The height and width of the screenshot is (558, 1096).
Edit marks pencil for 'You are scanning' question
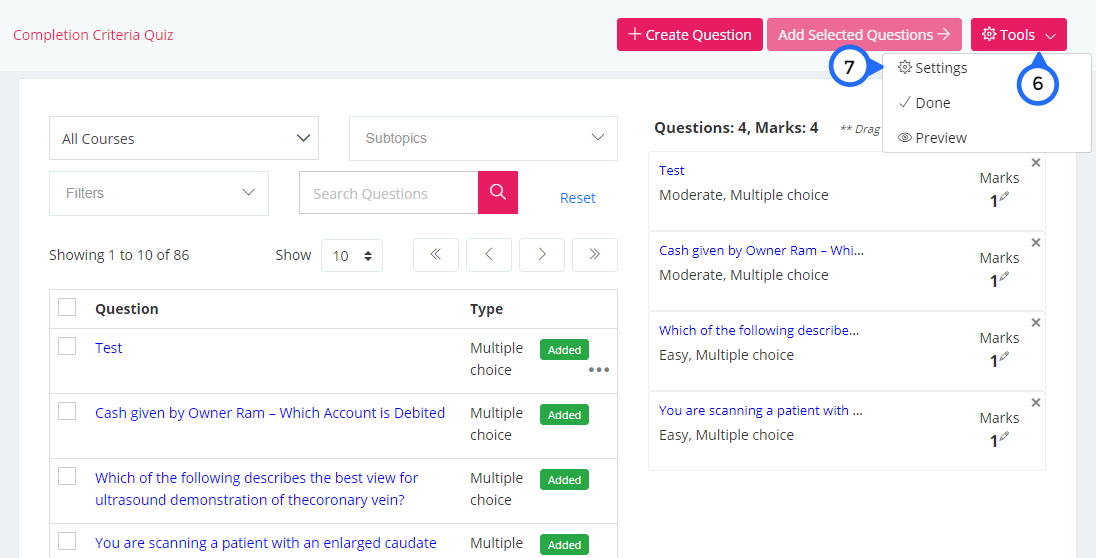(1004, 437)
